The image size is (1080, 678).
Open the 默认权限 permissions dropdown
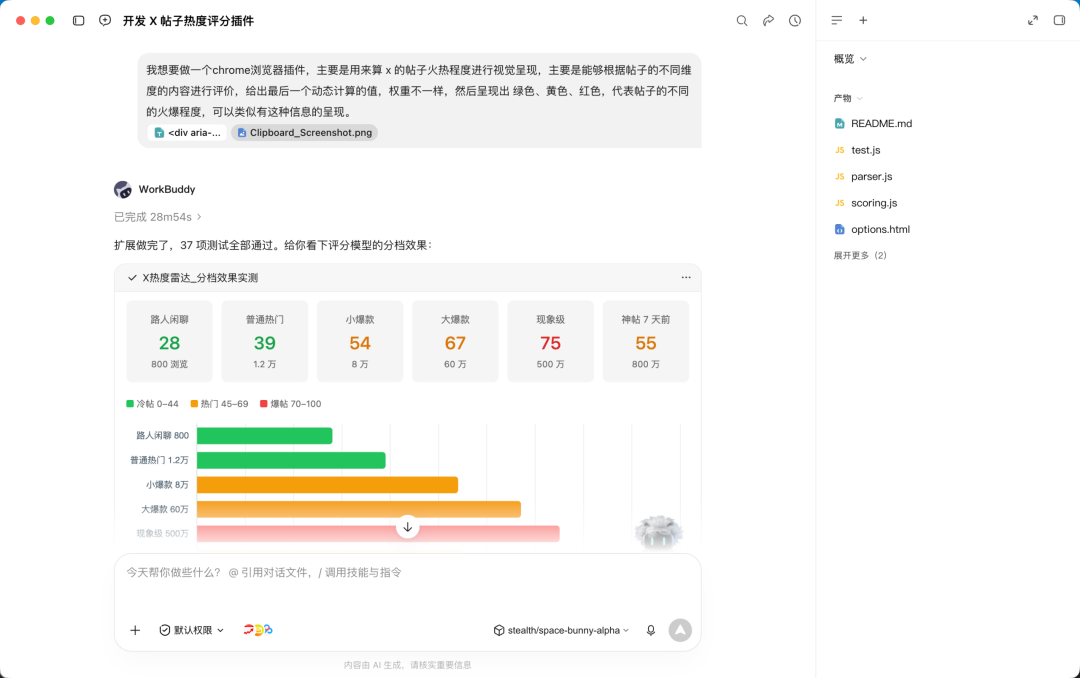click(x=191, y=630)
